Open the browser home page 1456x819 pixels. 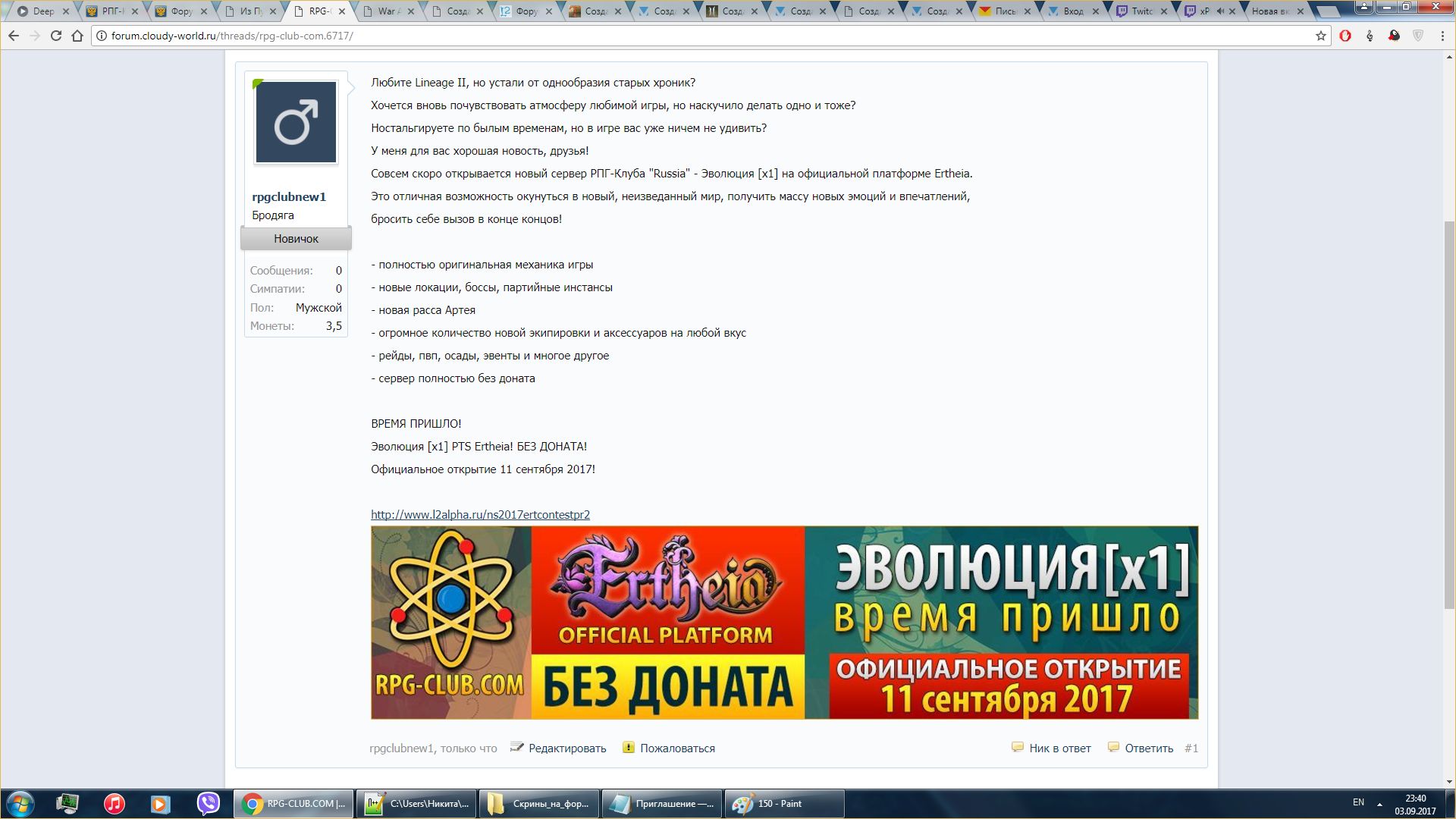(77, 36)
